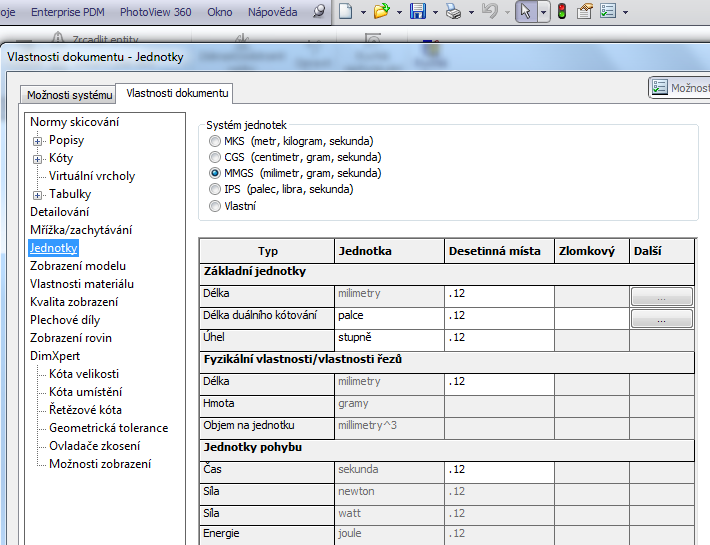Image resolution: width=710 pixels, height=545 pixels.
Task: Click the gramy cell in Hmota row
Action: (389, 406)
